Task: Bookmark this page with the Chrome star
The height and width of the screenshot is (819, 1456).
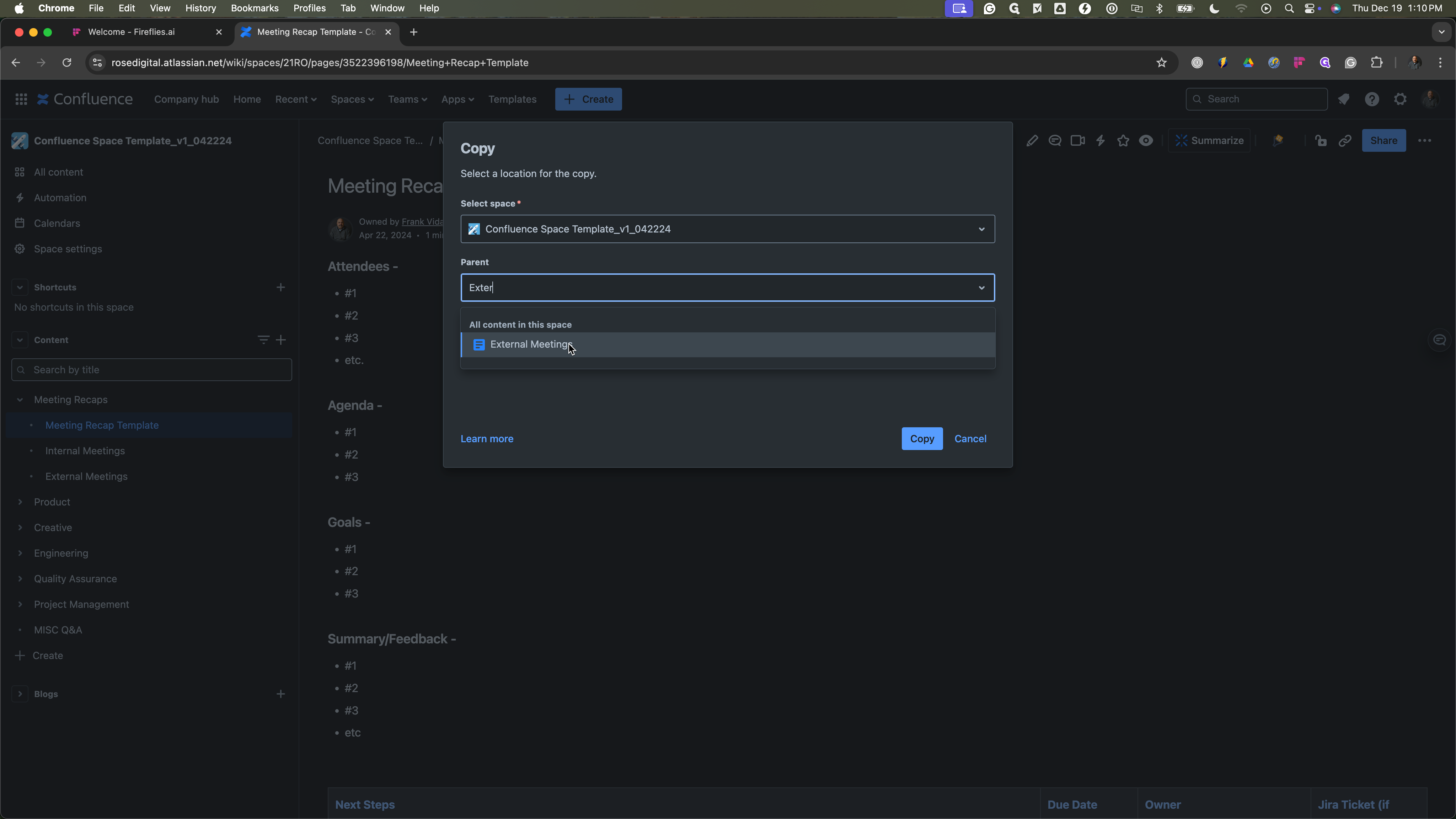Action: (x=1162, y=63)
